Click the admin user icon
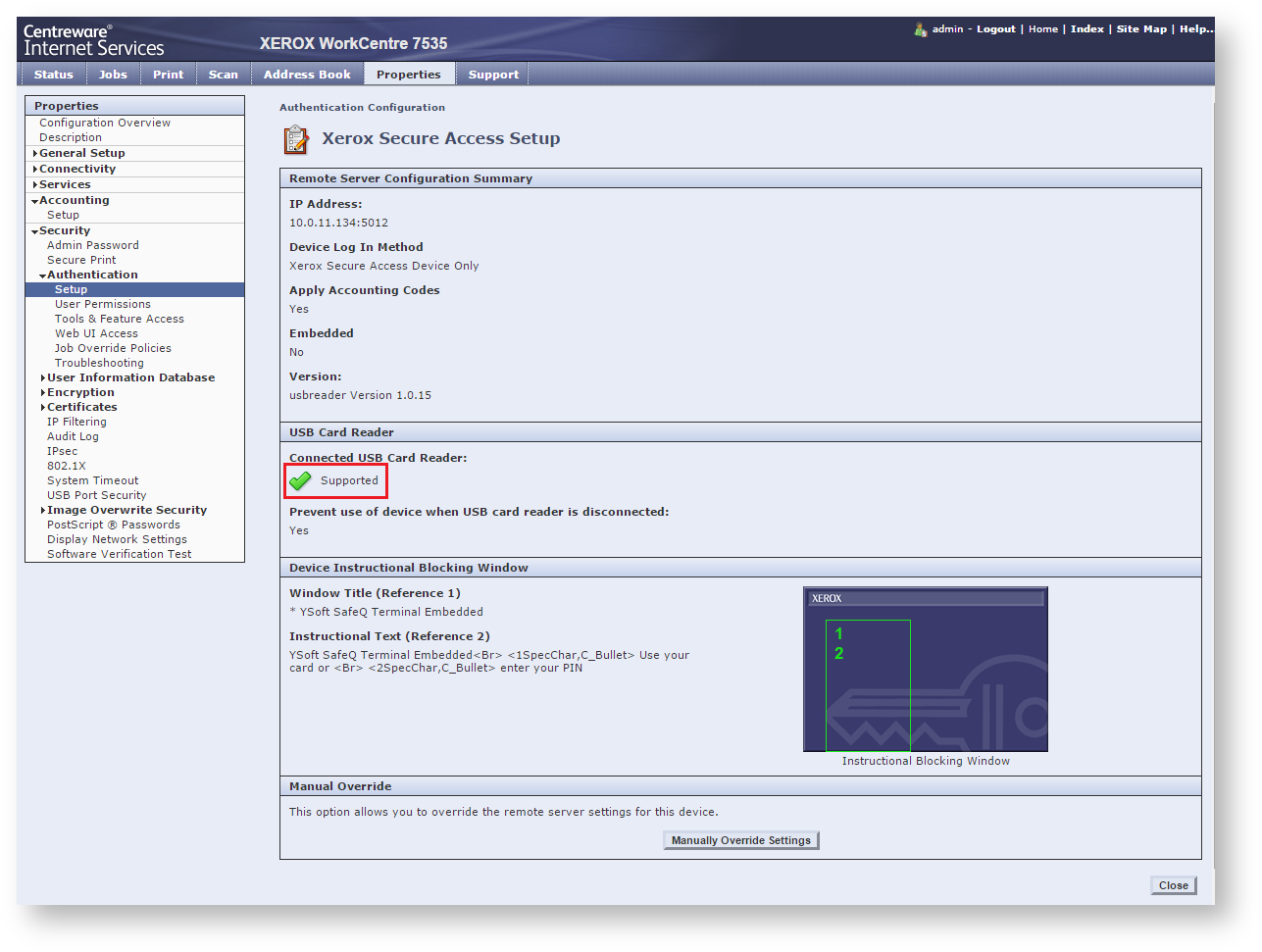The image size is (1262, 952). 920,29
